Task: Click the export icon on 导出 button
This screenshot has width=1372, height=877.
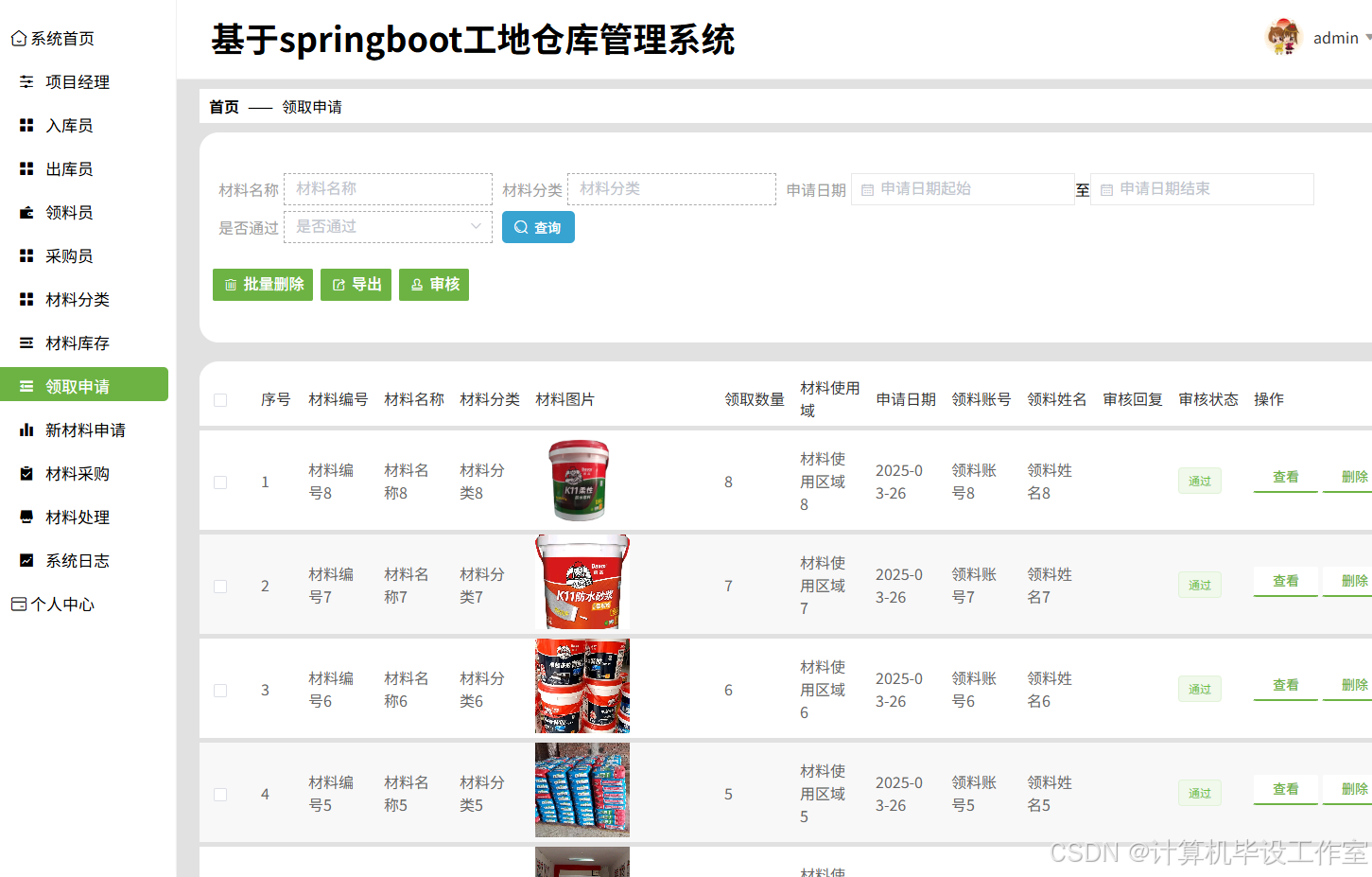Action: tap(339, 285)
